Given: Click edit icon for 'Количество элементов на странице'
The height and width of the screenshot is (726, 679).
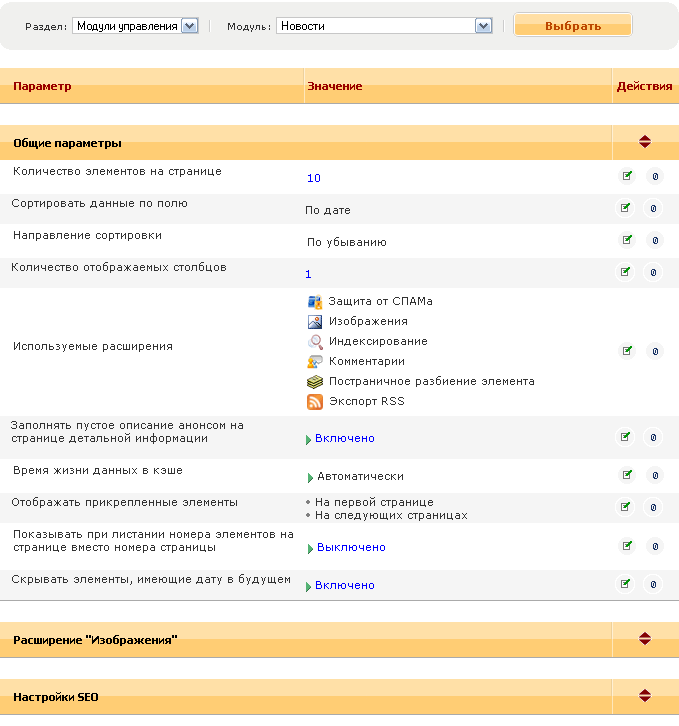Looking at the screenshot, I should tap(627, 176).
